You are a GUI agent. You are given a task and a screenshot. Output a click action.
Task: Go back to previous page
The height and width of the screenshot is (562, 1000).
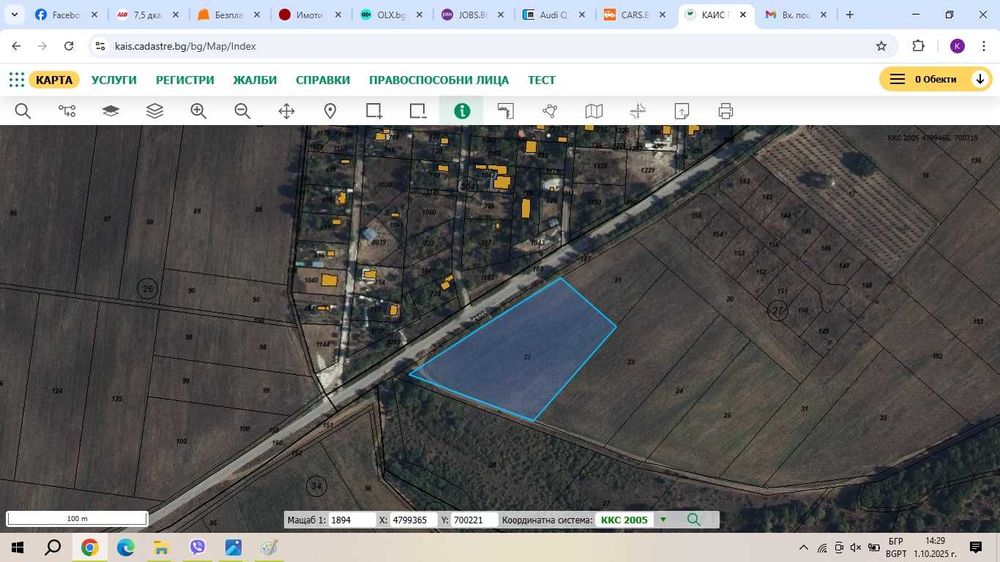point(17,46)
